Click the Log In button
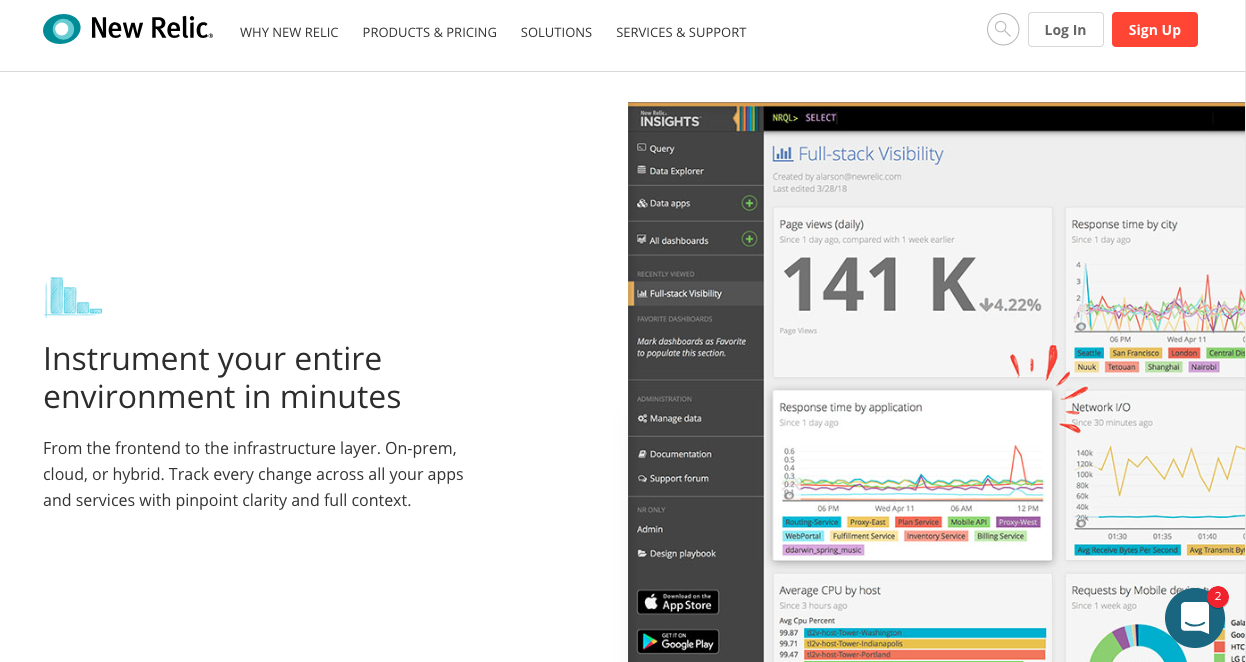This screenshot has width=1246, height=662. tap(1065, 29)
